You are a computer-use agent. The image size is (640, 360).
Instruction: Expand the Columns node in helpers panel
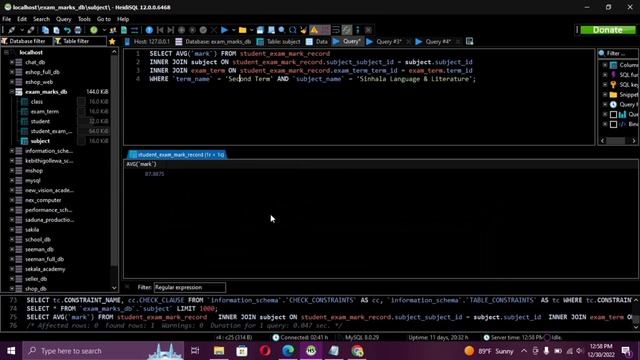click(604, 65)
